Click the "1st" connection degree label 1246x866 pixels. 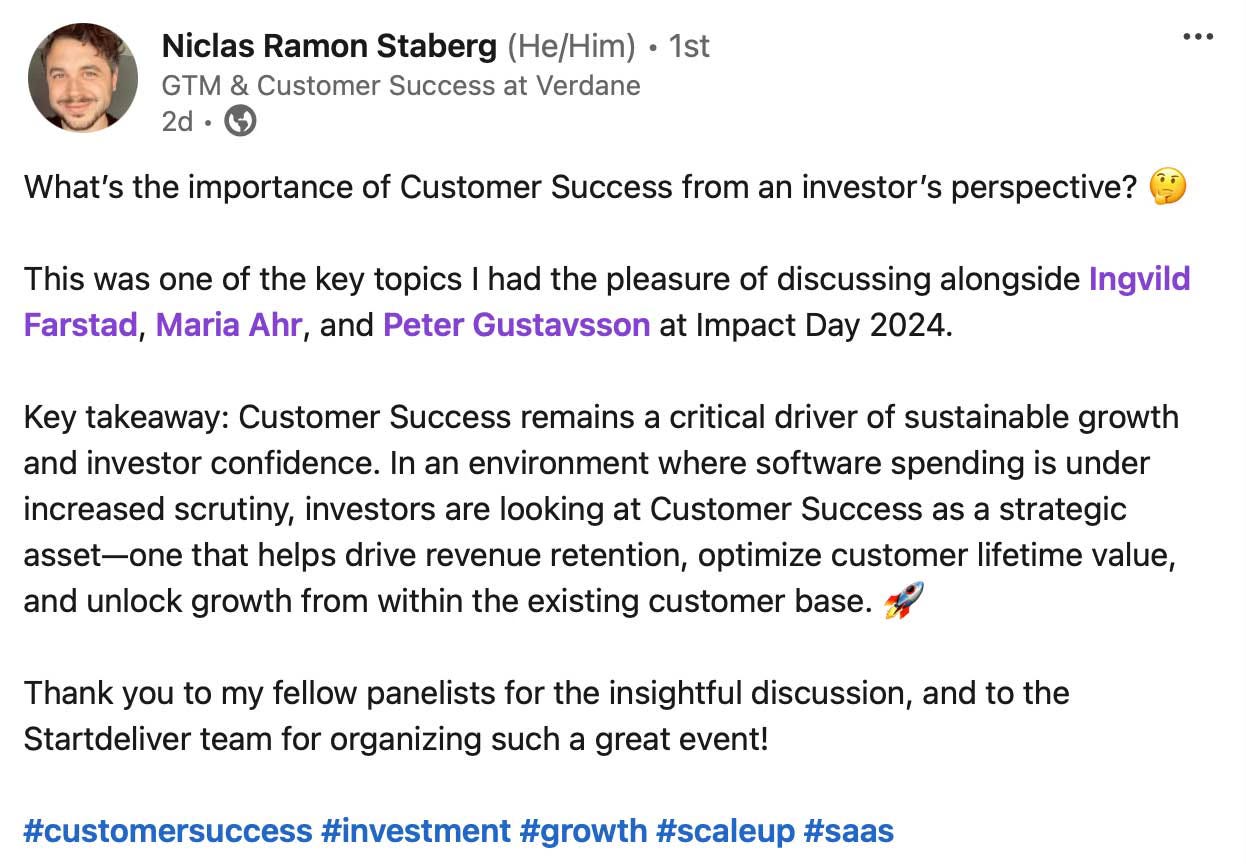point(688,46)
